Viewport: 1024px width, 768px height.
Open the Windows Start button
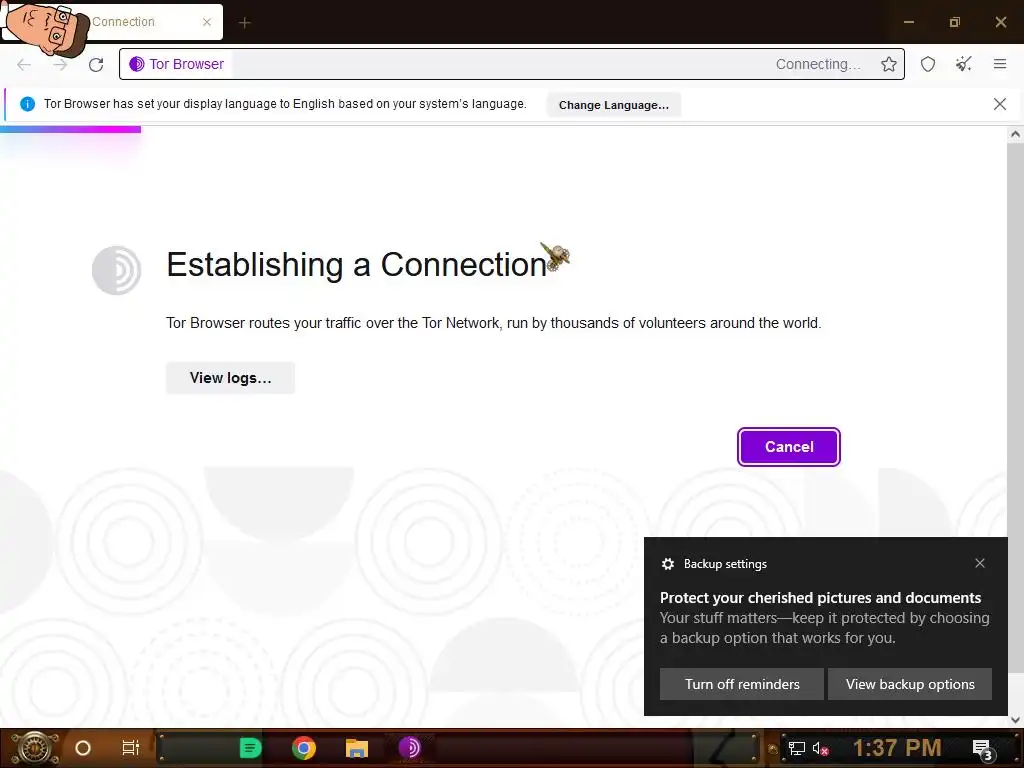pyautogui.click(x=35, y=748)
